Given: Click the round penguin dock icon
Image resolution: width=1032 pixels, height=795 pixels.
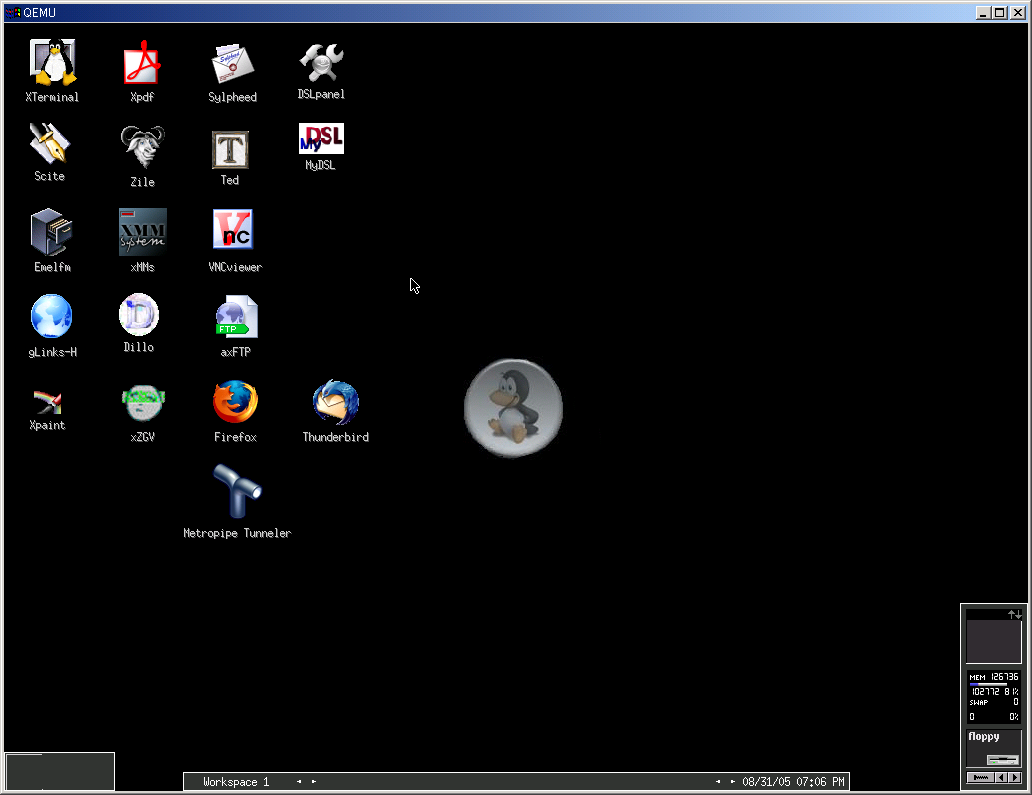Looking at the screenshot, I should pos(513,408).
